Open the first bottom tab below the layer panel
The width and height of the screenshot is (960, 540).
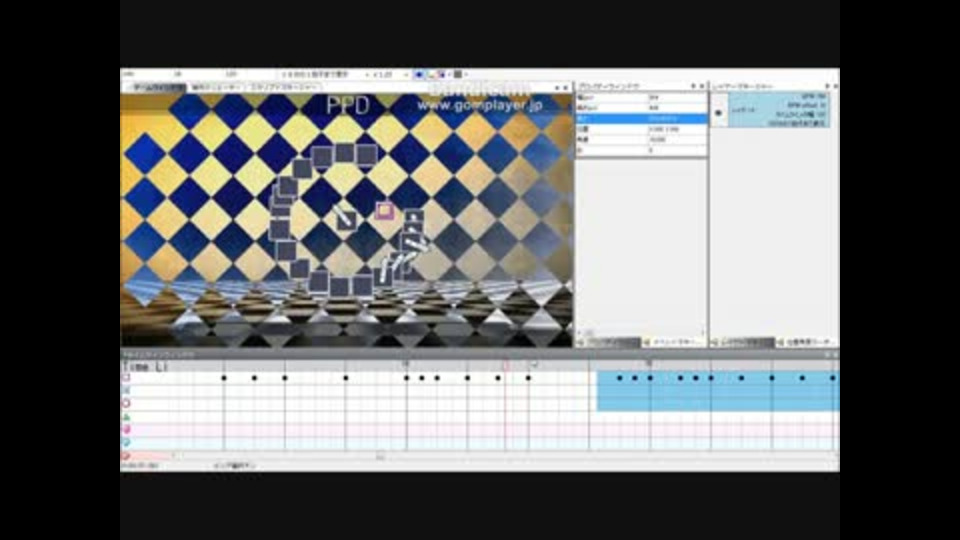(x=744, y=342)
